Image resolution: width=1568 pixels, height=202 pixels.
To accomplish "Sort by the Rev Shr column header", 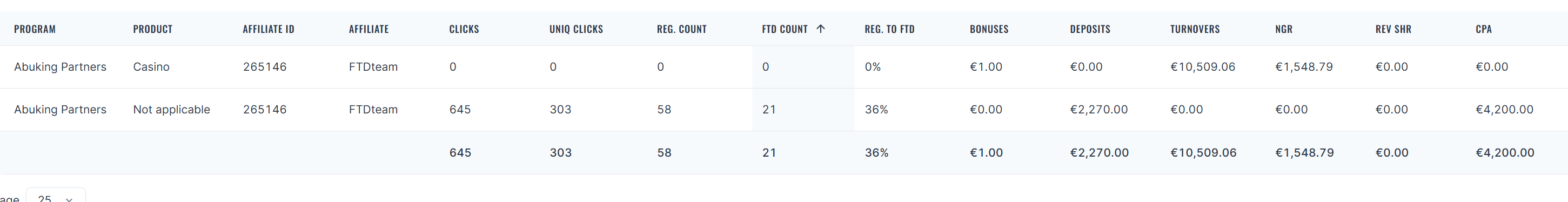I will click(1393, 29).
